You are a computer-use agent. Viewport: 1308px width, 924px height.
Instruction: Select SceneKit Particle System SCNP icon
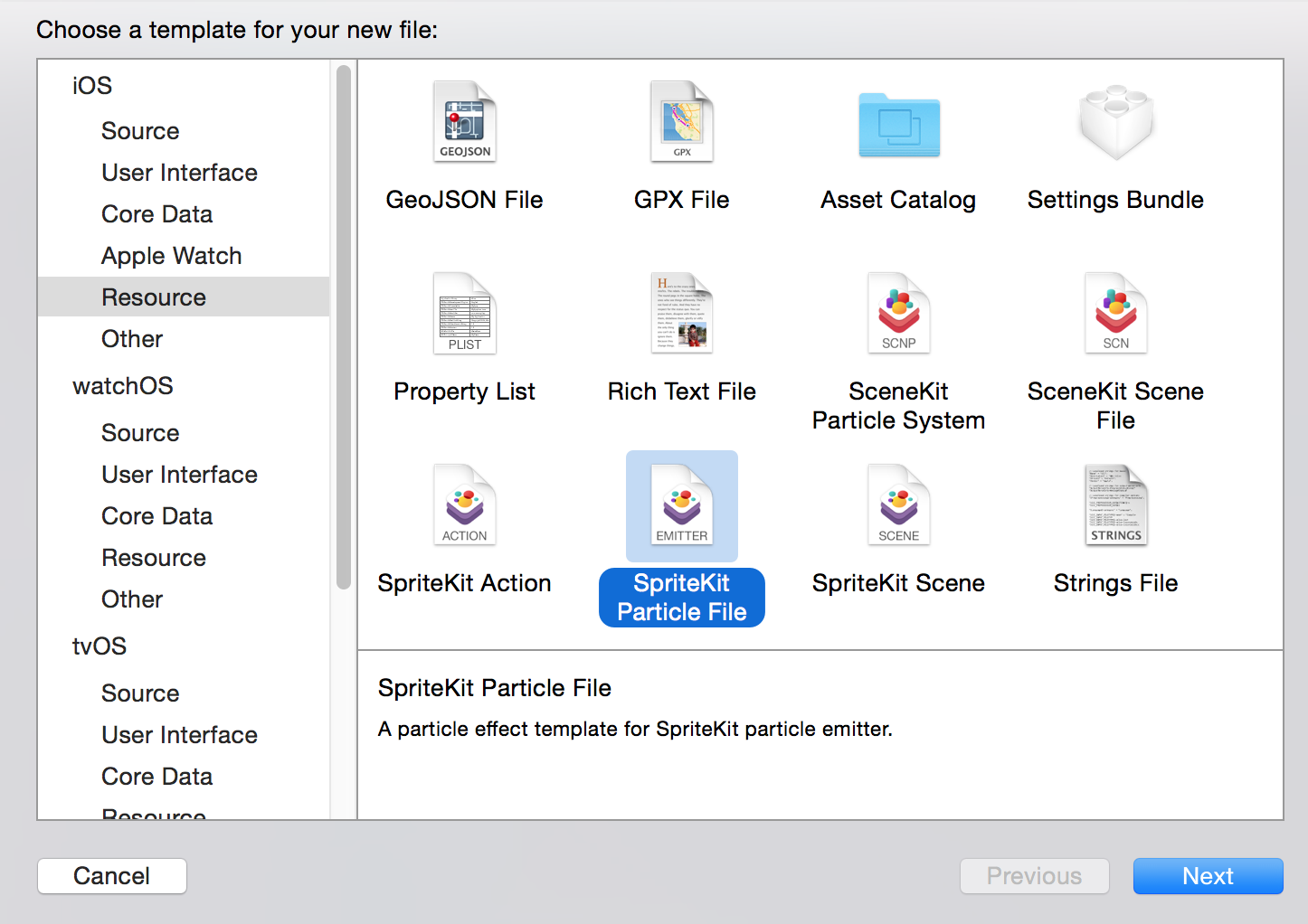(x=899, y=314)
